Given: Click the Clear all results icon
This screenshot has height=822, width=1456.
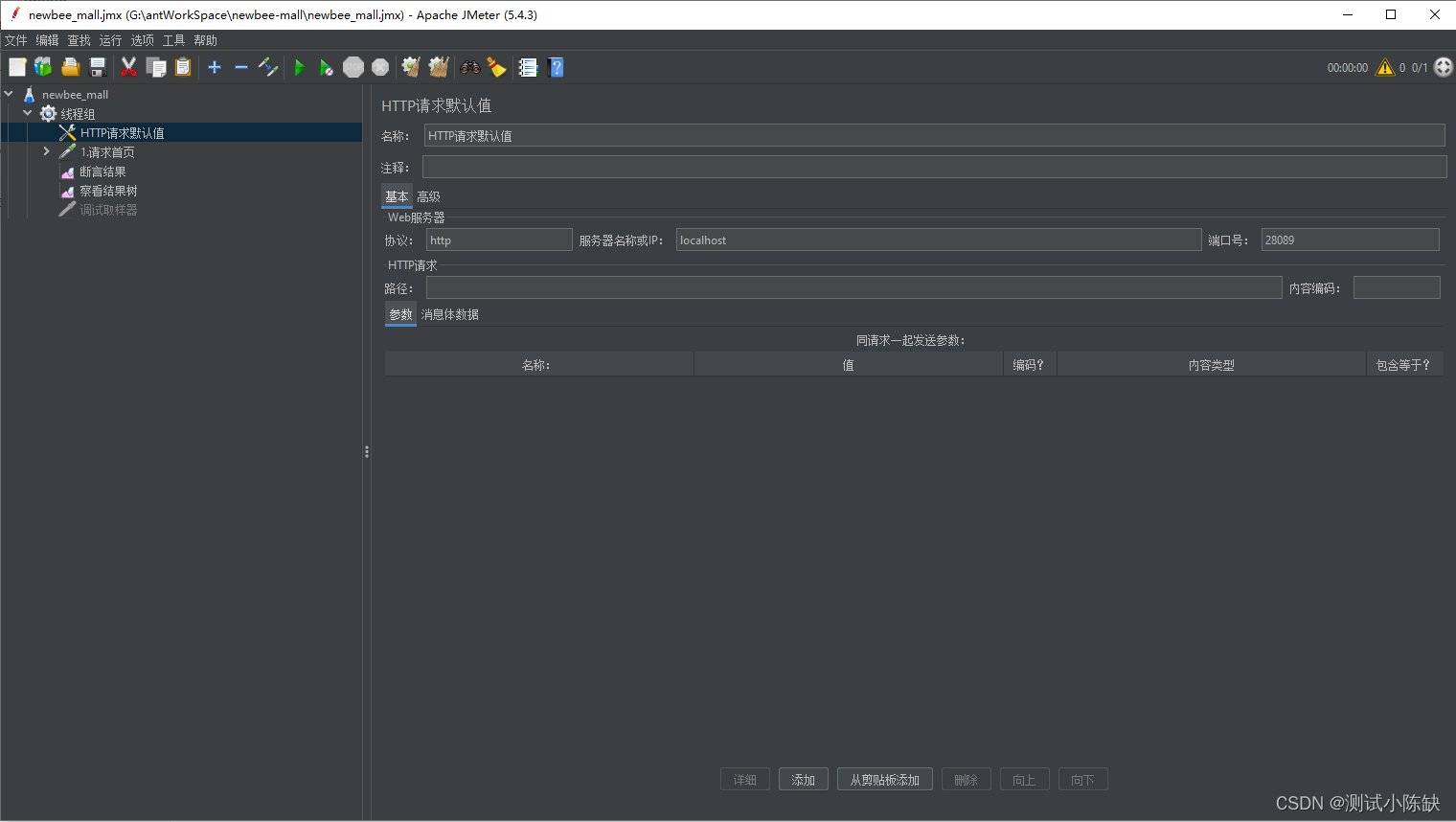Looking at the screenshot, I should pos(439,67).
